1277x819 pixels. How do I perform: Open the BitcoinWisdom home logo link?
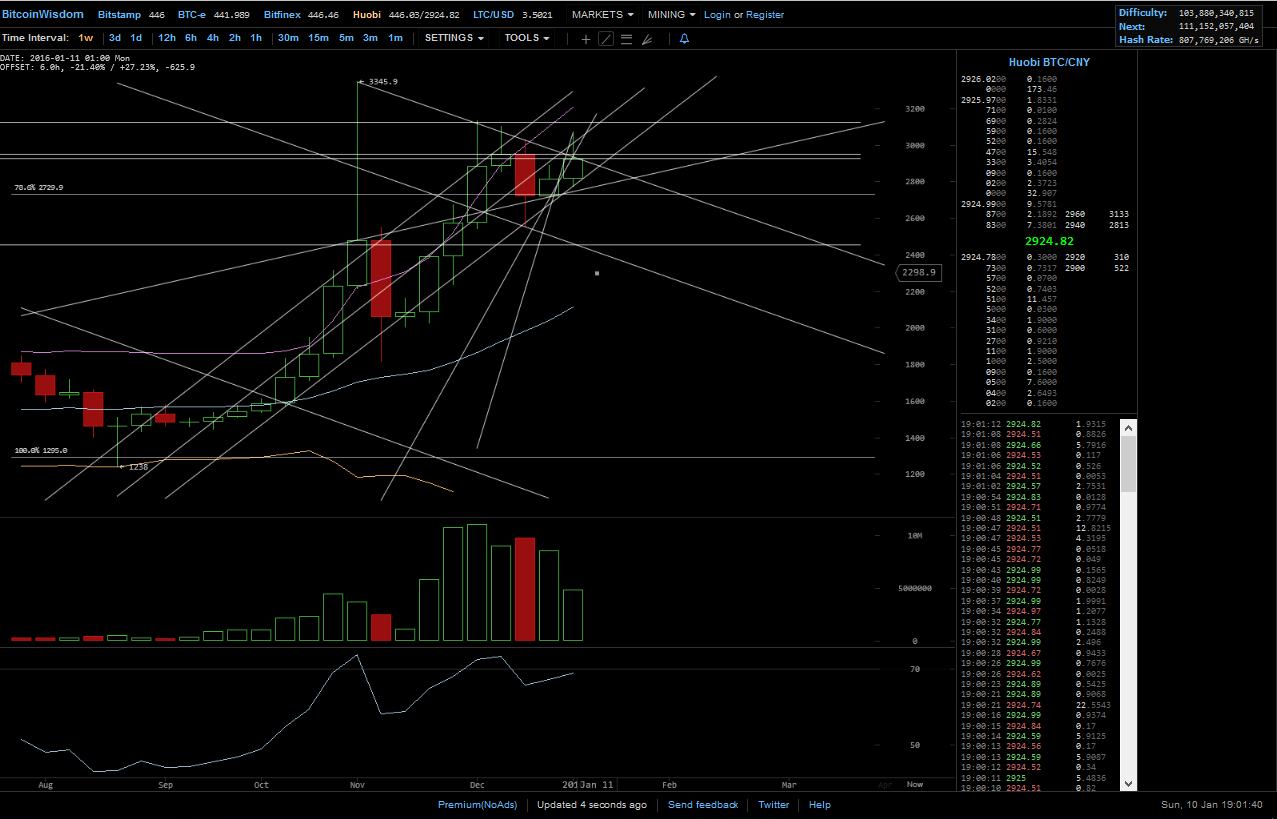[42, 15]
